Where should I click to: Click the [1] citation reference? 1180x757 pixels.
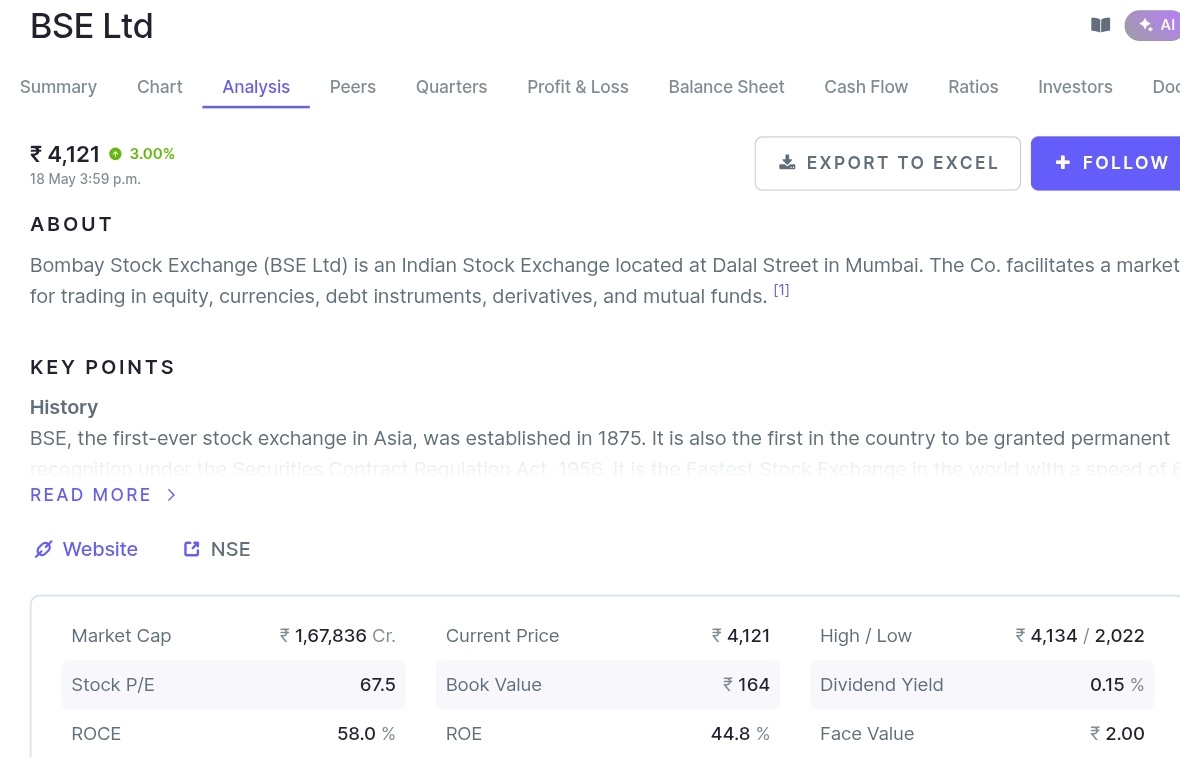[781, 290]
